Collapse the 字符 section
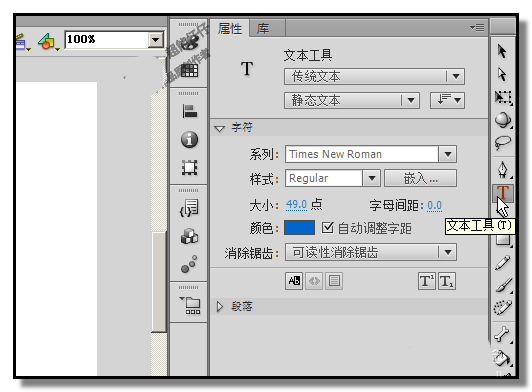The height and width of the screenshot is (392, 532). 220,129
